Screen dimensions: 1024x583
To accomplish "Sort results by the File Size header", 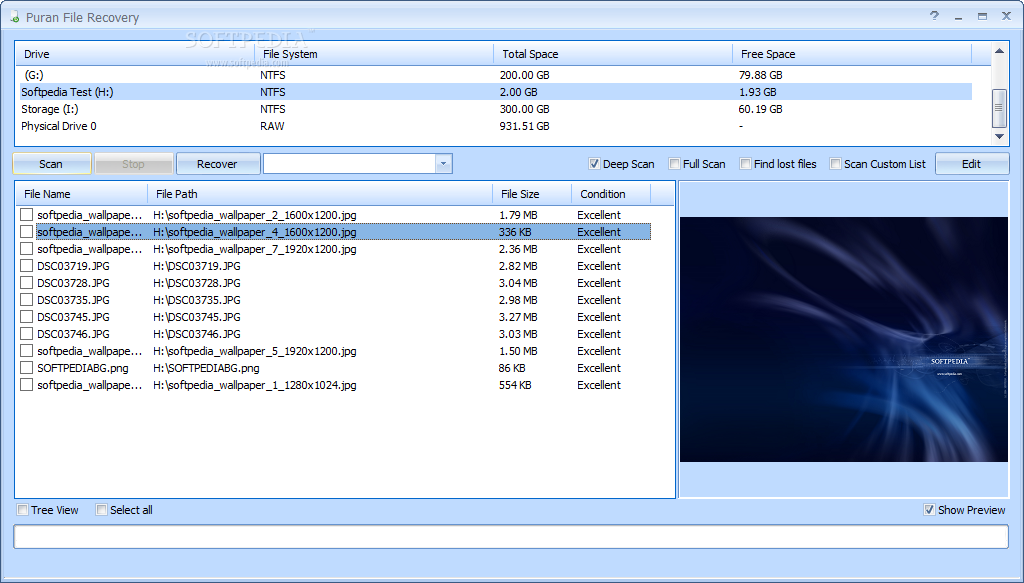I will point(532,194).
